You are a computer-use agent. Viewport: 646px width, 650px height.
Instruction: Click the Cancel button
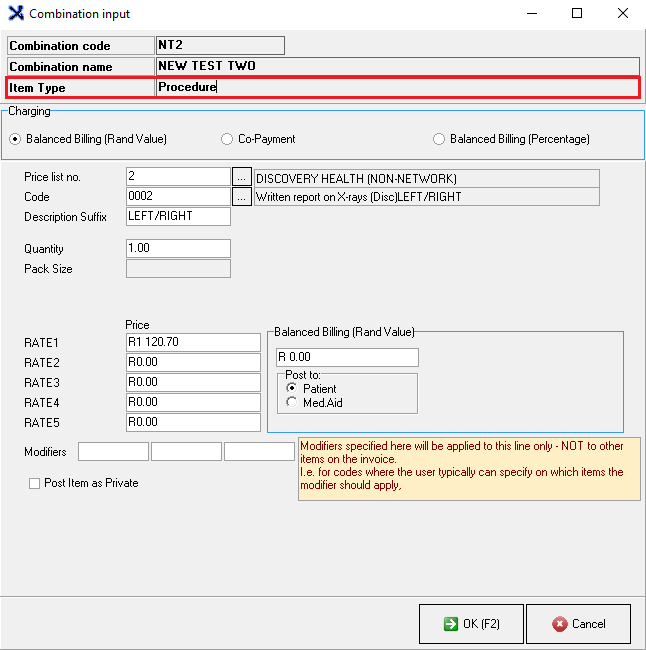pos(578,624)
